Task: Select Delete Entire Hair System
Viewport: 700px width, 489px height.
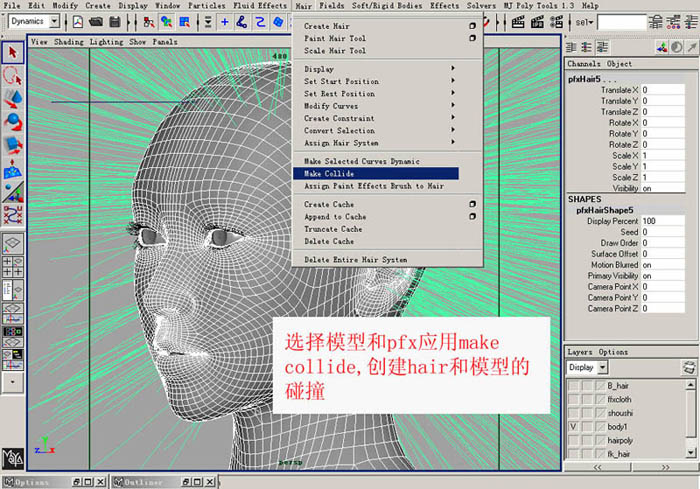Action: (x=355, y=259)
